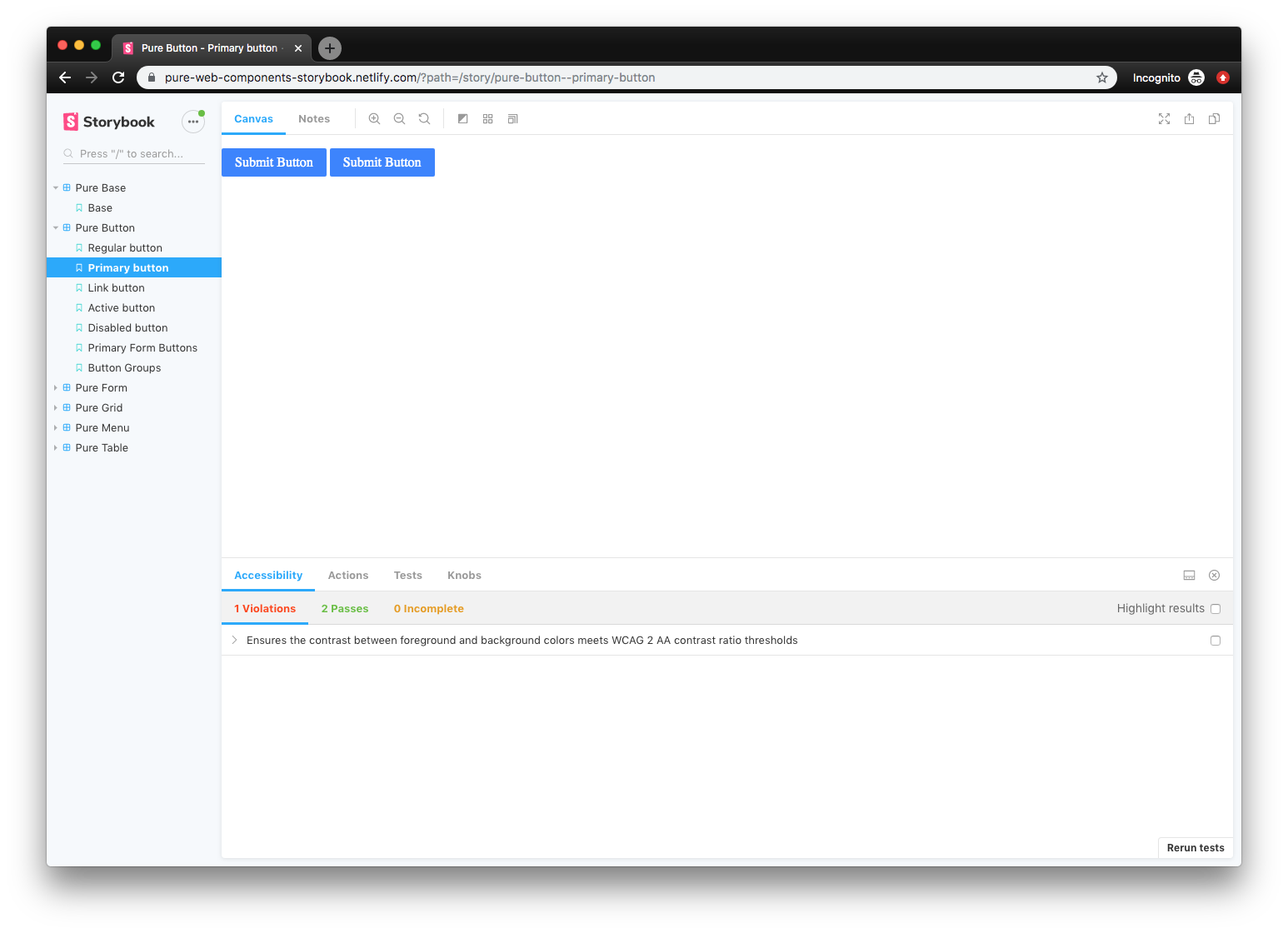The height and width of the screenshot is (933, 1288).
Task: Change the preview background color
Action: coord(463,118)
